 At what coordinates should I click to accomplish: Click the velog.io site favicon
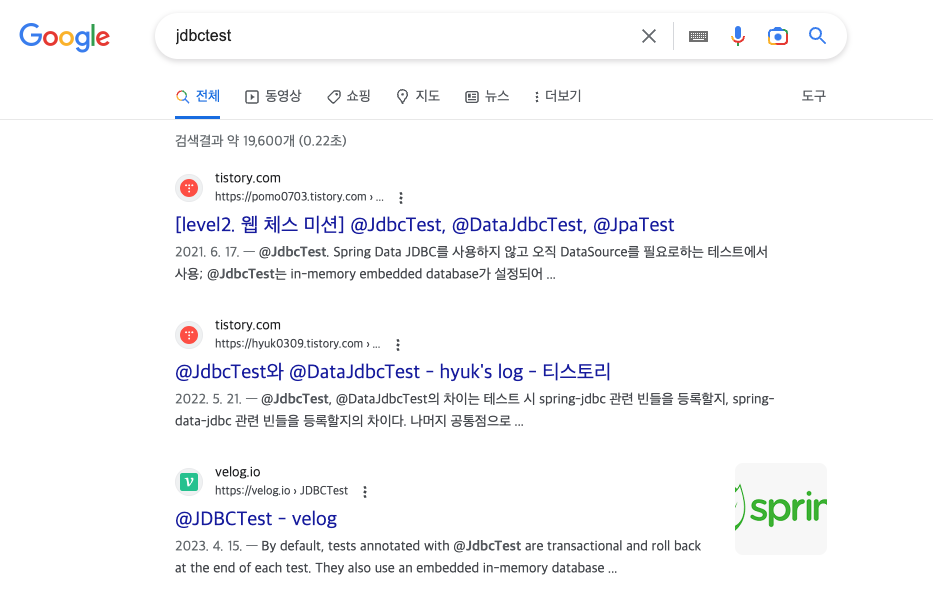(x=189, y=481)
